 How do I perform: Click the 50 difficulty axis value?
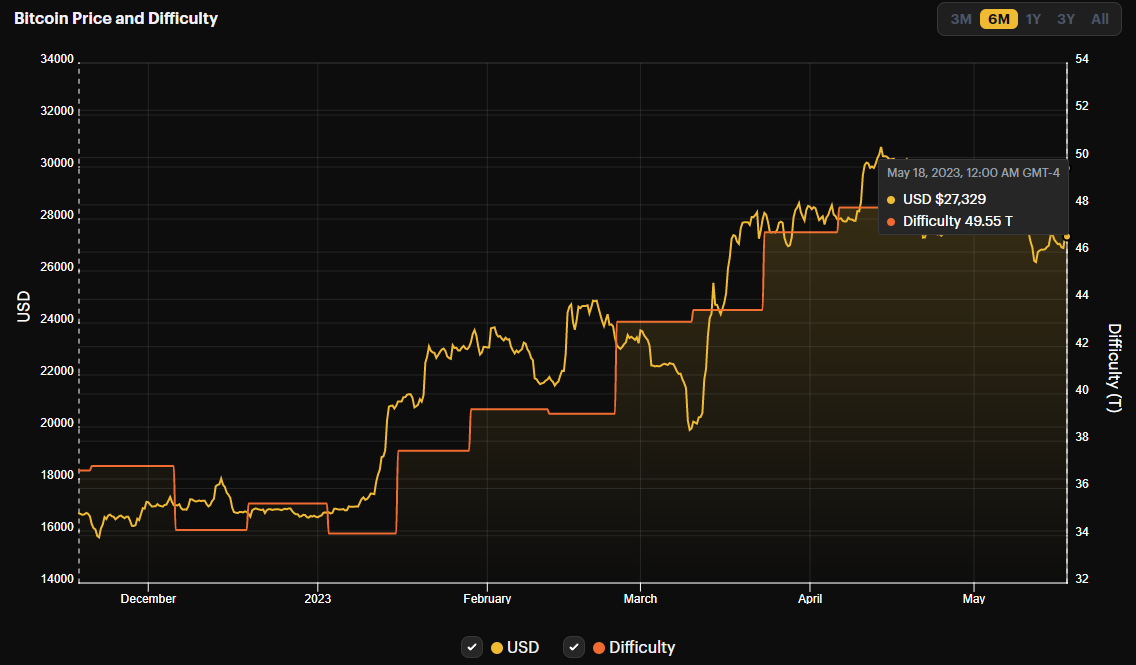[1082, 154]
